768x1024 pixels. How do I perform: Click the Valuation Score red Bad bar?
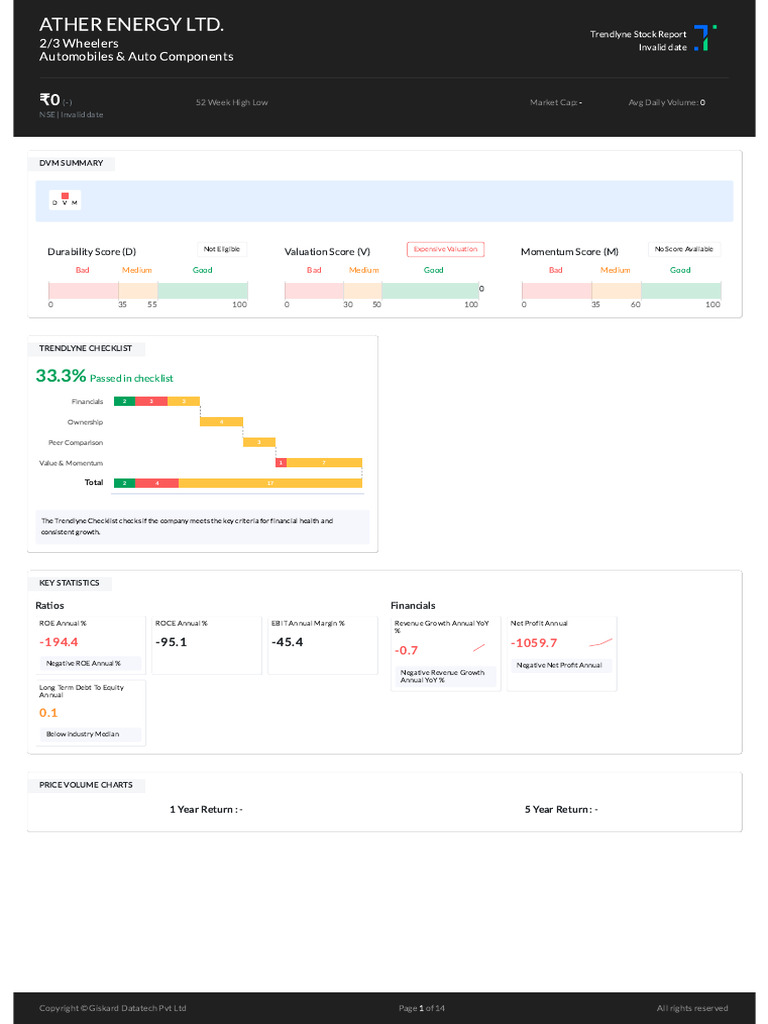313,290
